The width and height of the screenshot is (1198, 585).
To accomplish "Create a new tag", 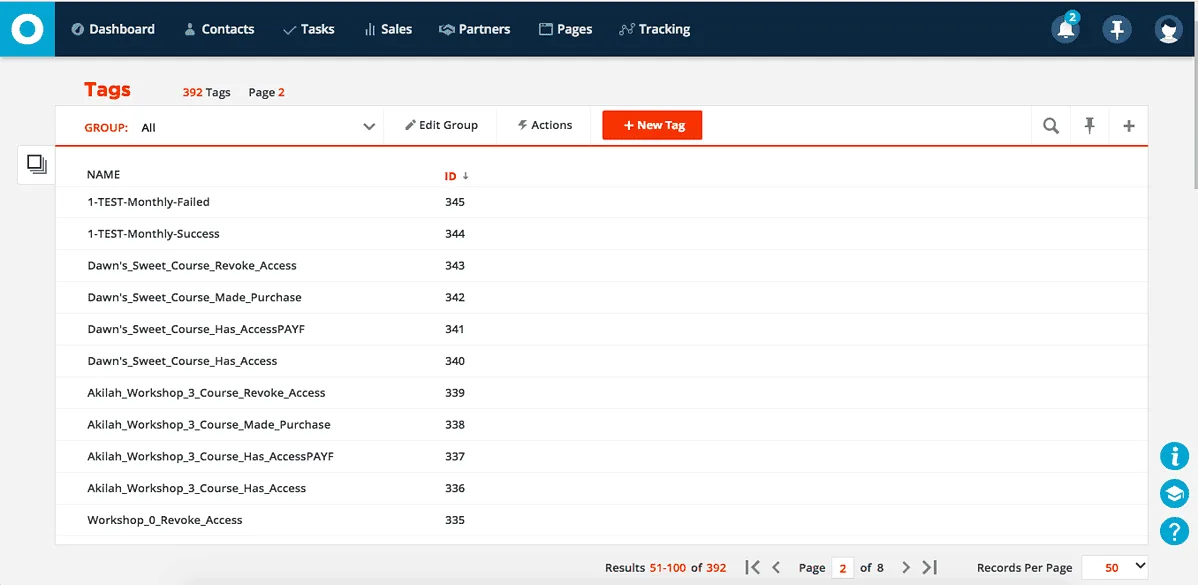I will [x=652, y=125].
